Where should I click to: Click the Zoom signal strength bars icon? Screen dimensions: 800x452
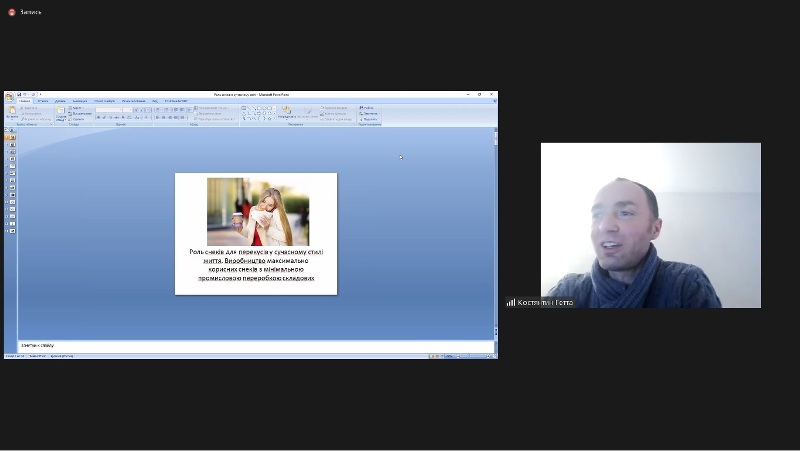tap(511, 303)
